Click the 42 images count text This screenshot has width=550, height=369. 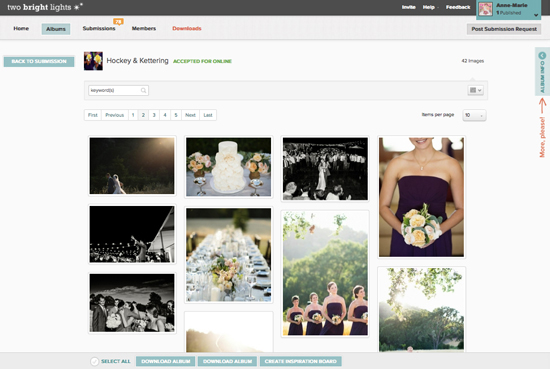(472, 61)
